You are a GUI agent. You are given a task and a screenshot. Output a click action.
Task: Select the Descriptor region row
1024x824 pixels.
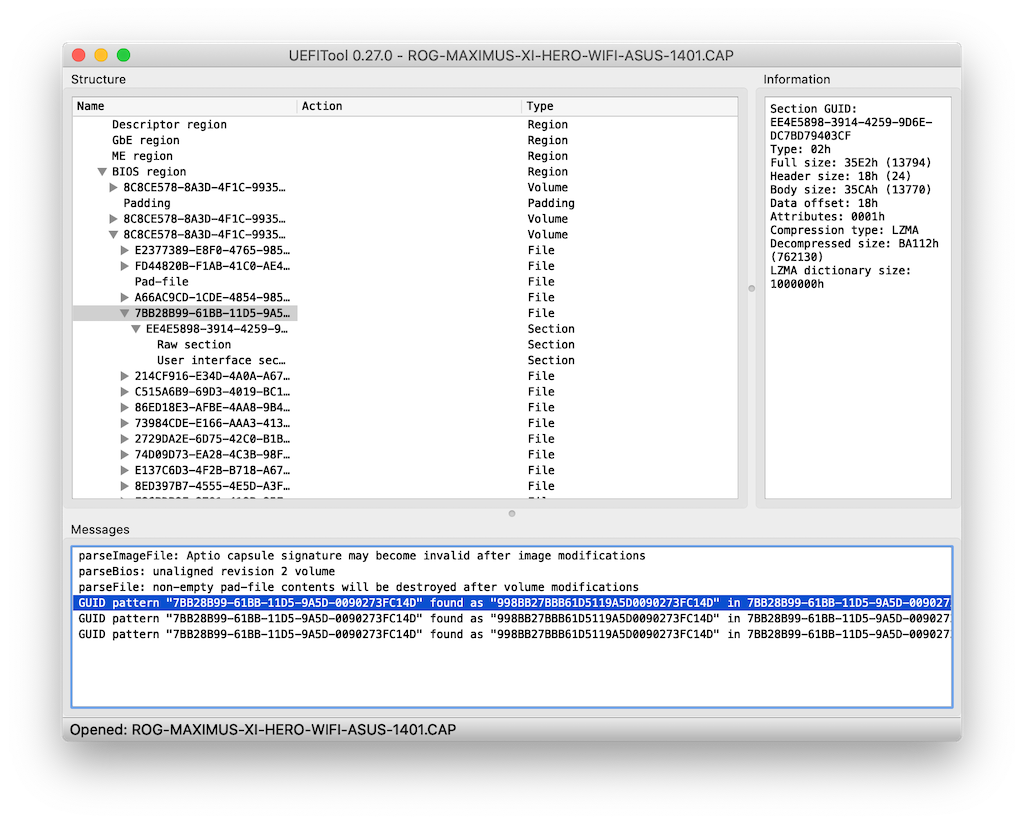point(405,125)
